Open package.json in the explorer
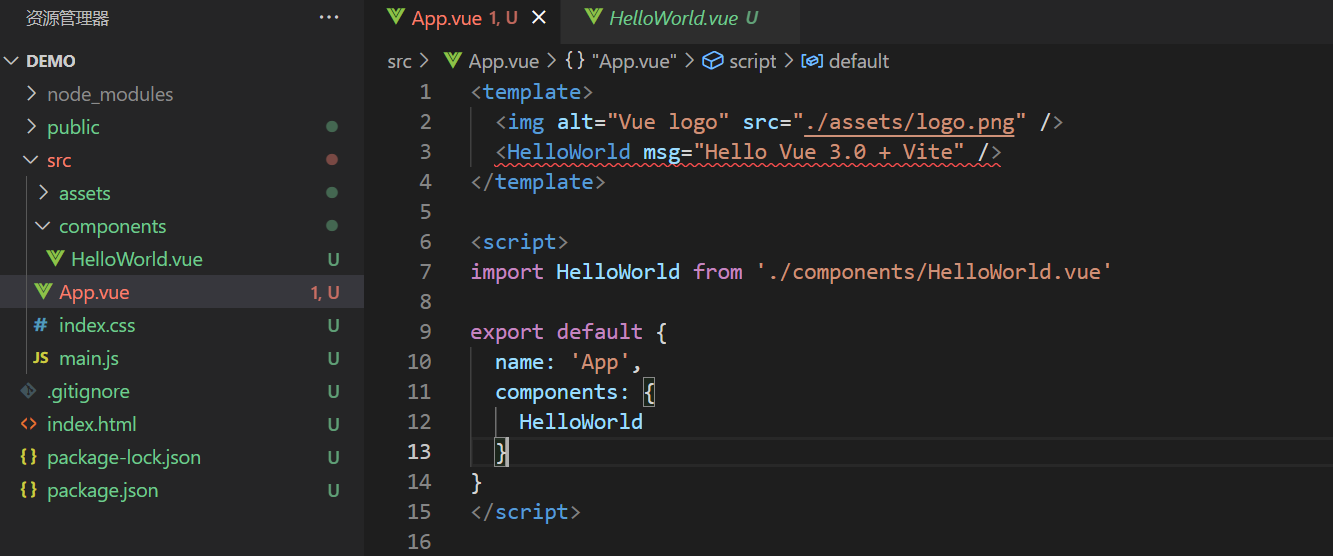 (103, 490)
